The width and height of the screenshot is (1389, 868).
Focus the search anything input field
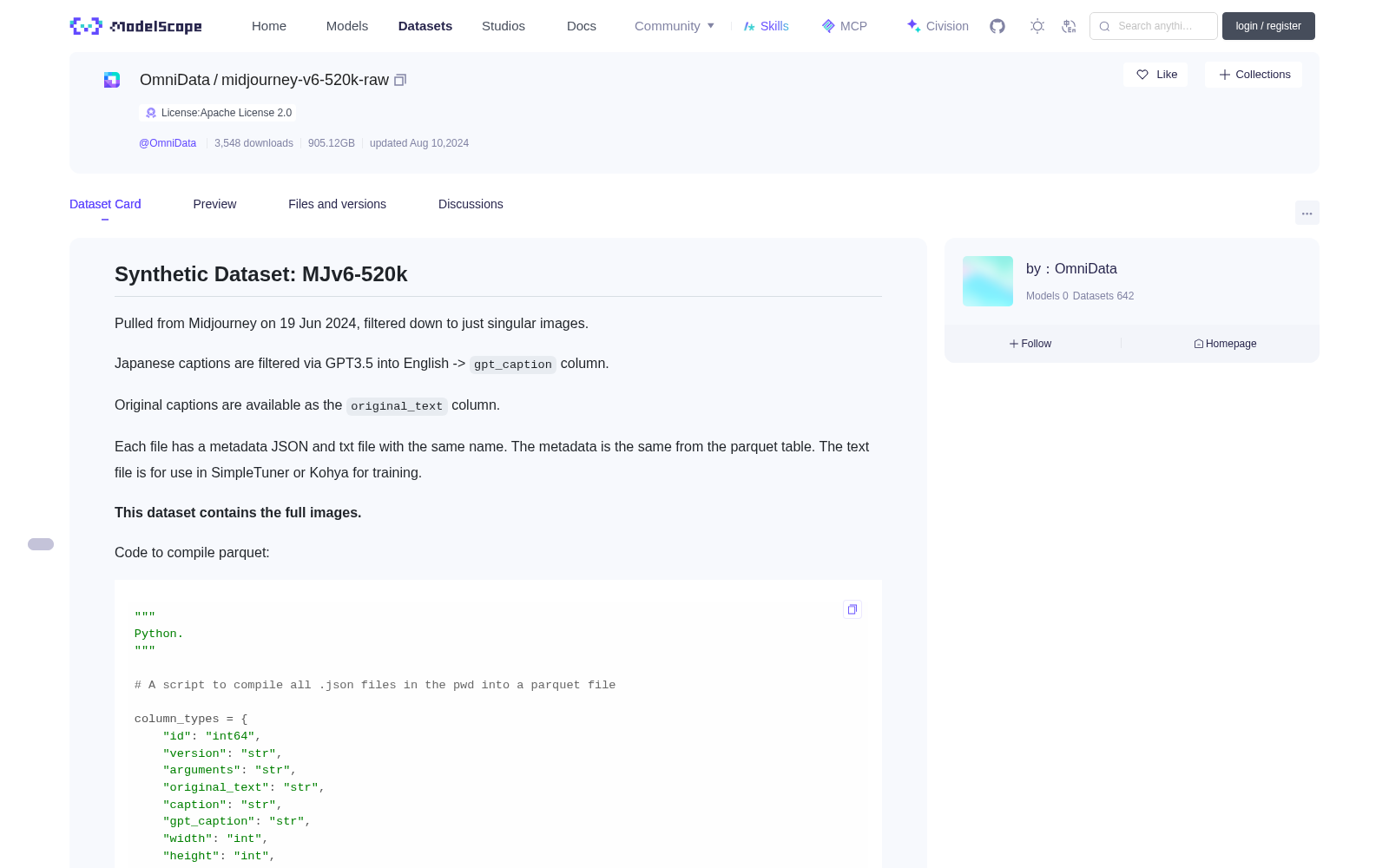(1154, 26)
